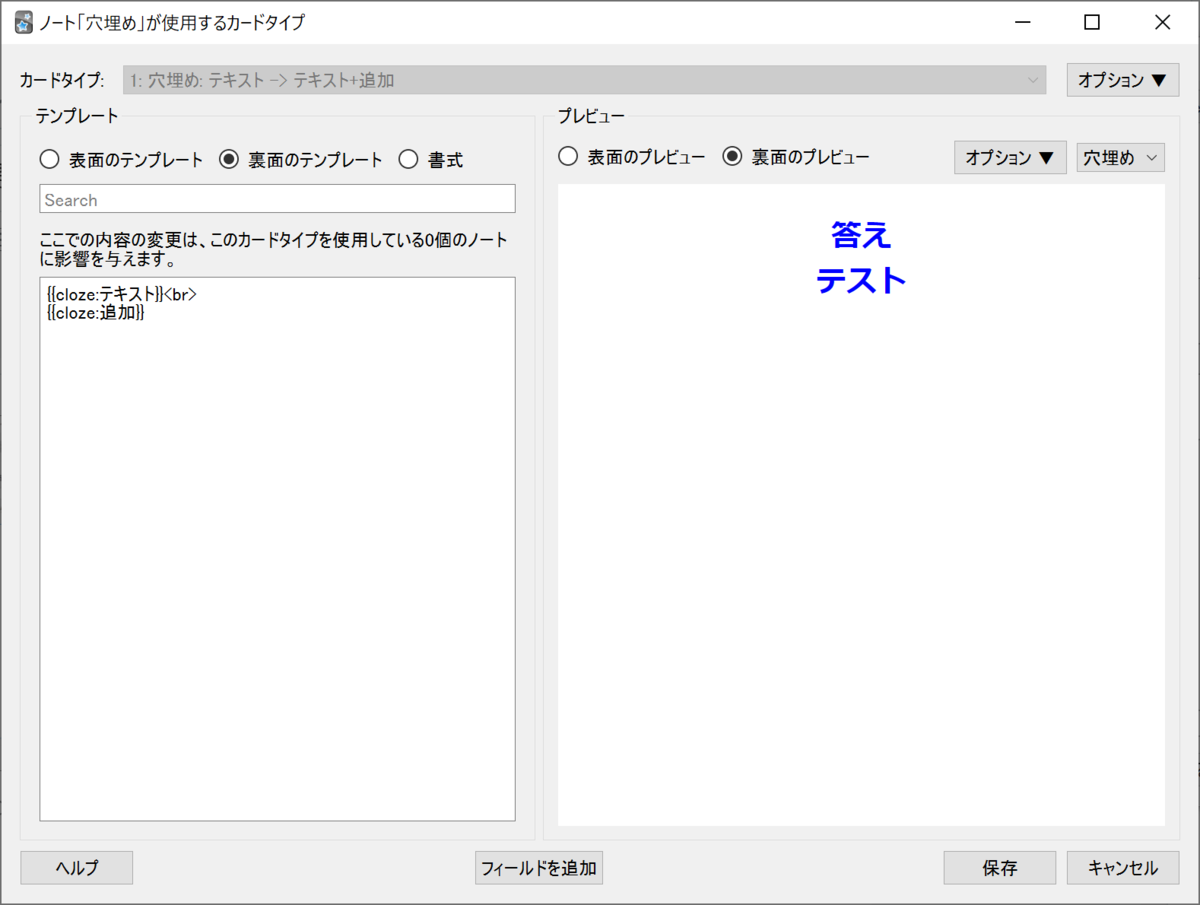Click the キャンセル button
Image resolution: width=1200 pixels, height=905 pixels.
coord(1123,868)
